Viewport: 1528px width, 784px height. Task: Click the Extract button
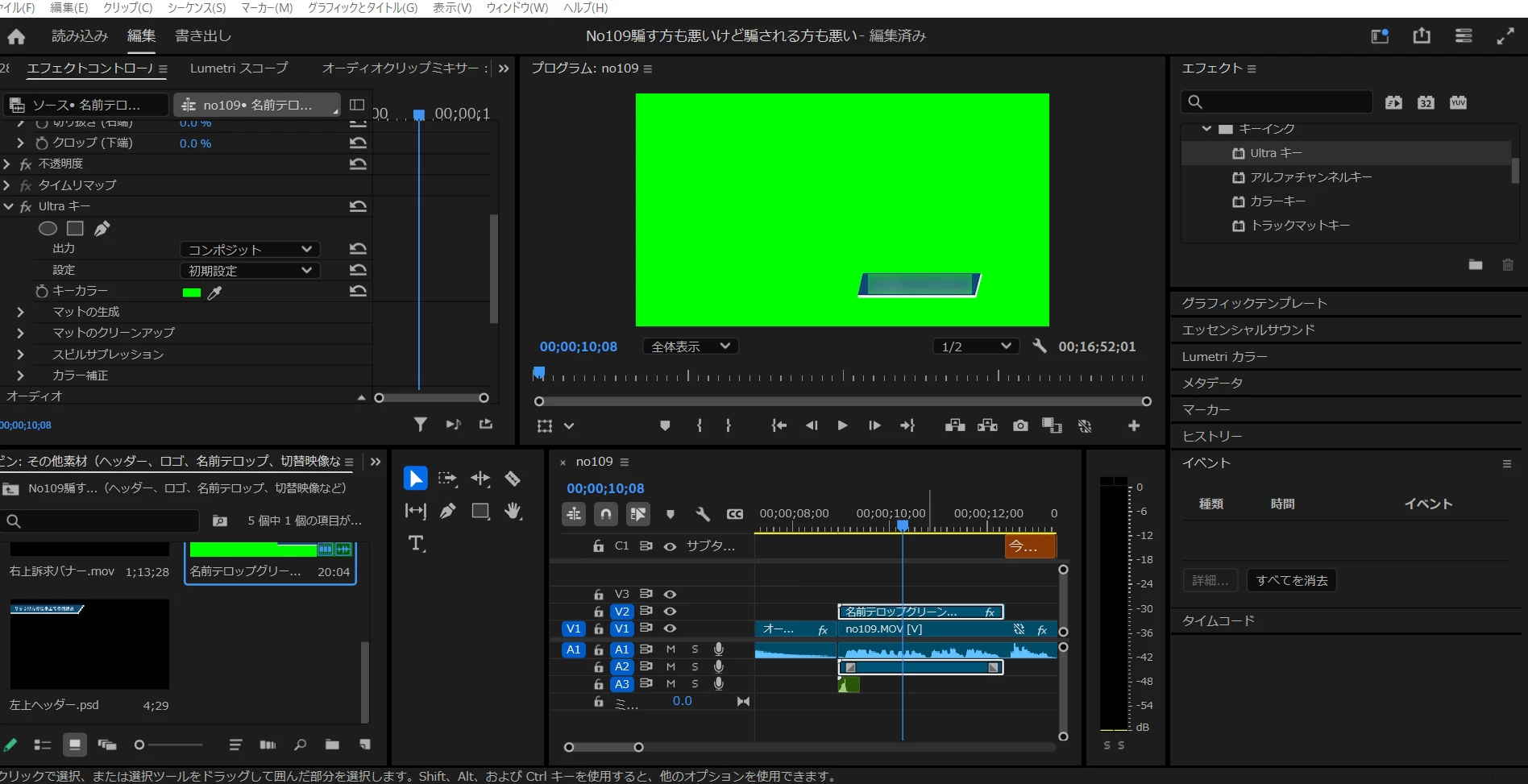pos(987,425)
